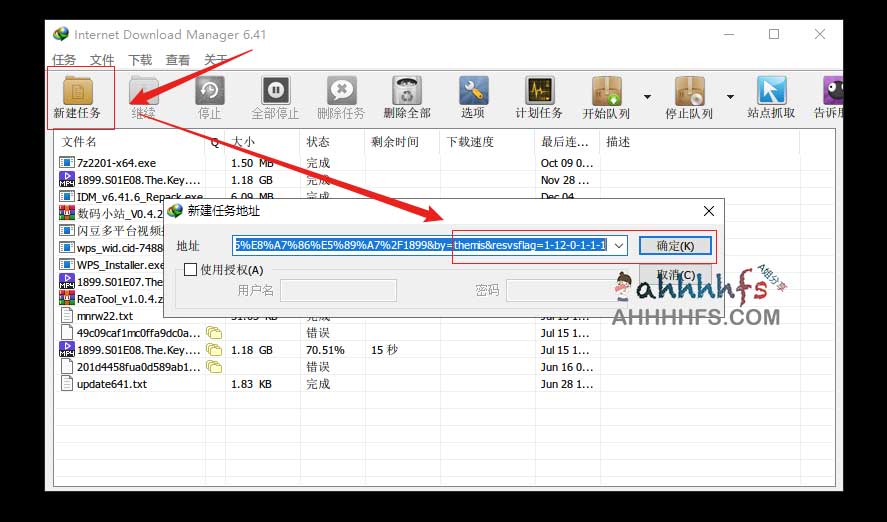This screenshot has height=522, width=887.
Task: Click the 删除全部 trash icon
Action: pos(407,91)
